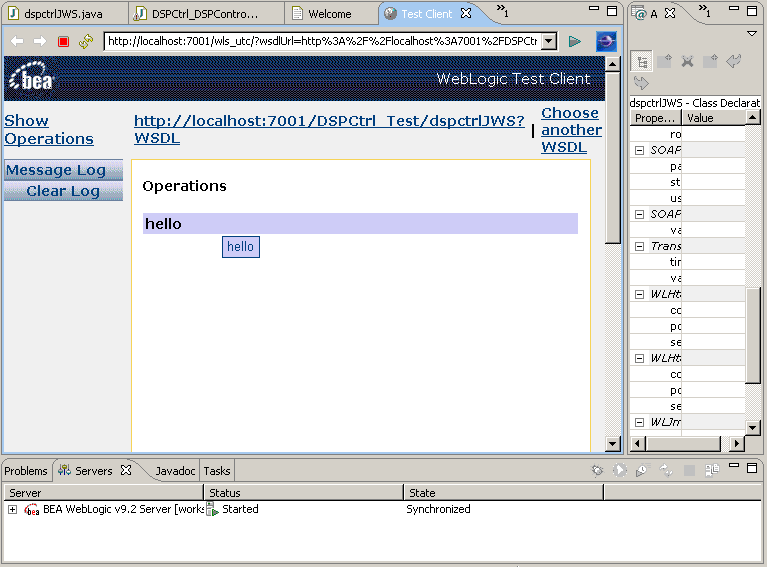Click the restart server icon in Servers toolbar
Image resolution: width=767 pixels, height=567 pixels.
point(666,471)
